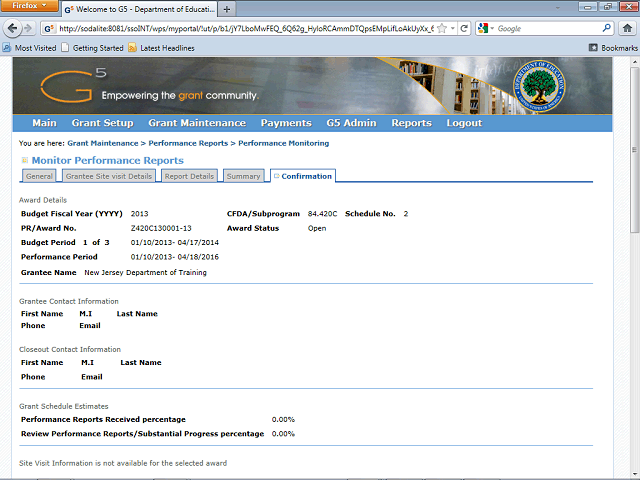Screen dimensions: 640x480
Task: Click the G5 site favicon in address bar
Action: 49,29
